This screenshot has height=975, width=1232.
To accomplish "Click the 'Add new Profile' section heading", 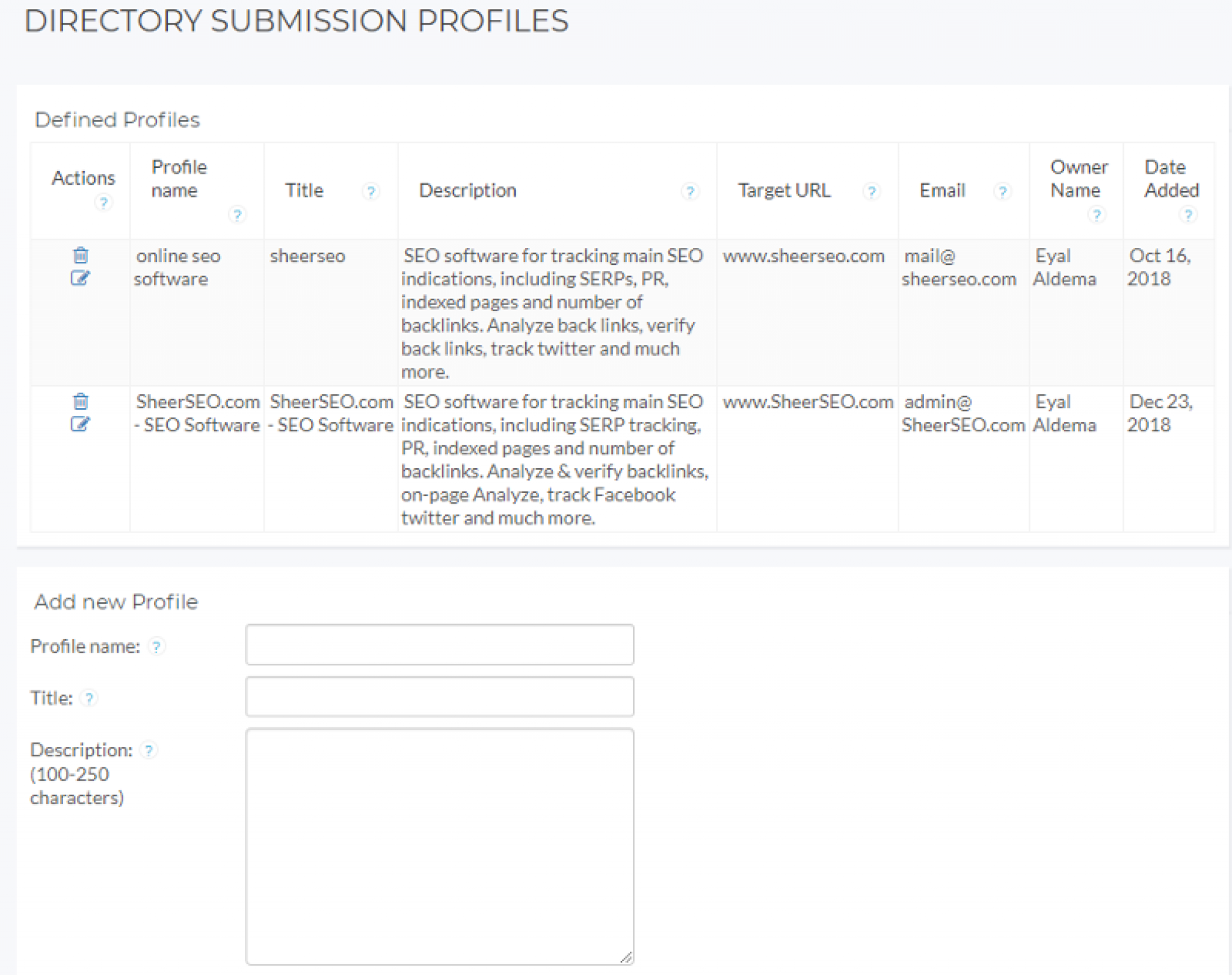I will [116, 602].
